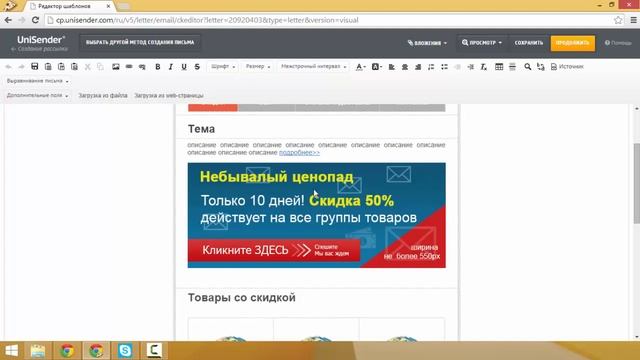The image size is (640, 360).
Task: Select the Редактор шаблонов browser tab
Action: 69,6
